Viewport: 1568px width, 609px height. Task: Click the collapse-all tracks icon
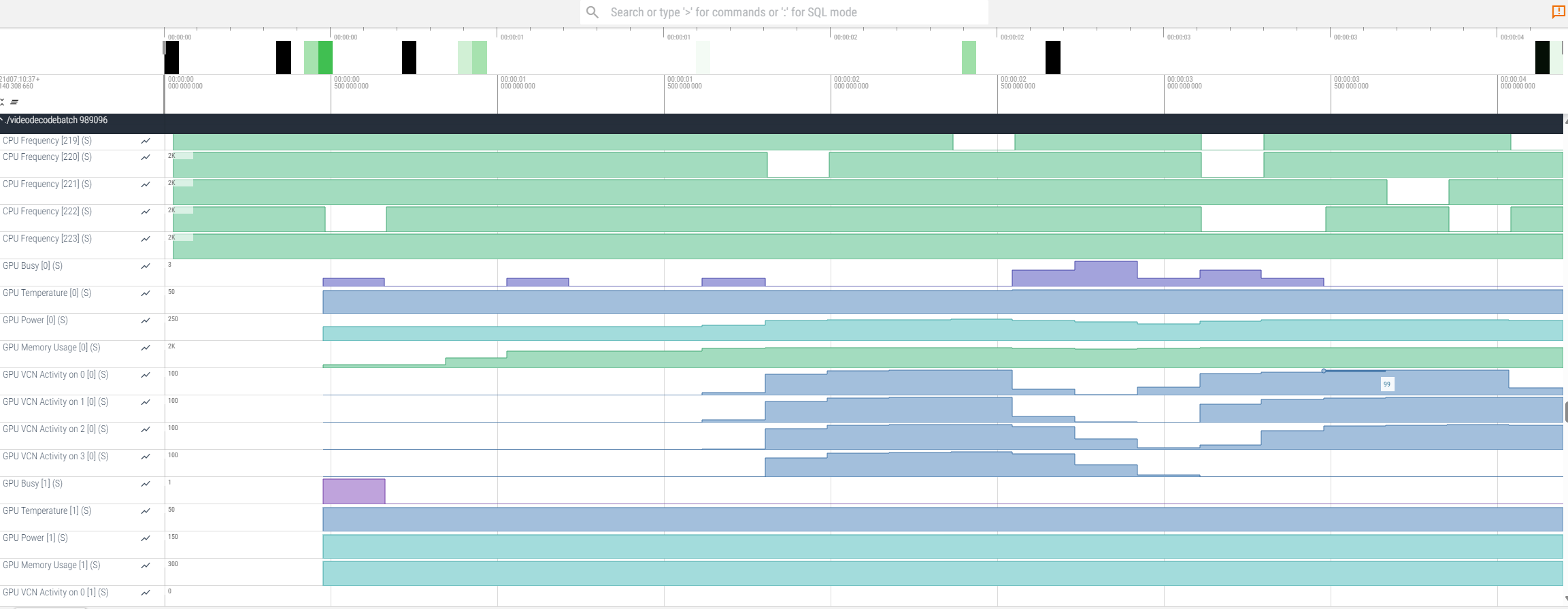click(x=2, y=102)
